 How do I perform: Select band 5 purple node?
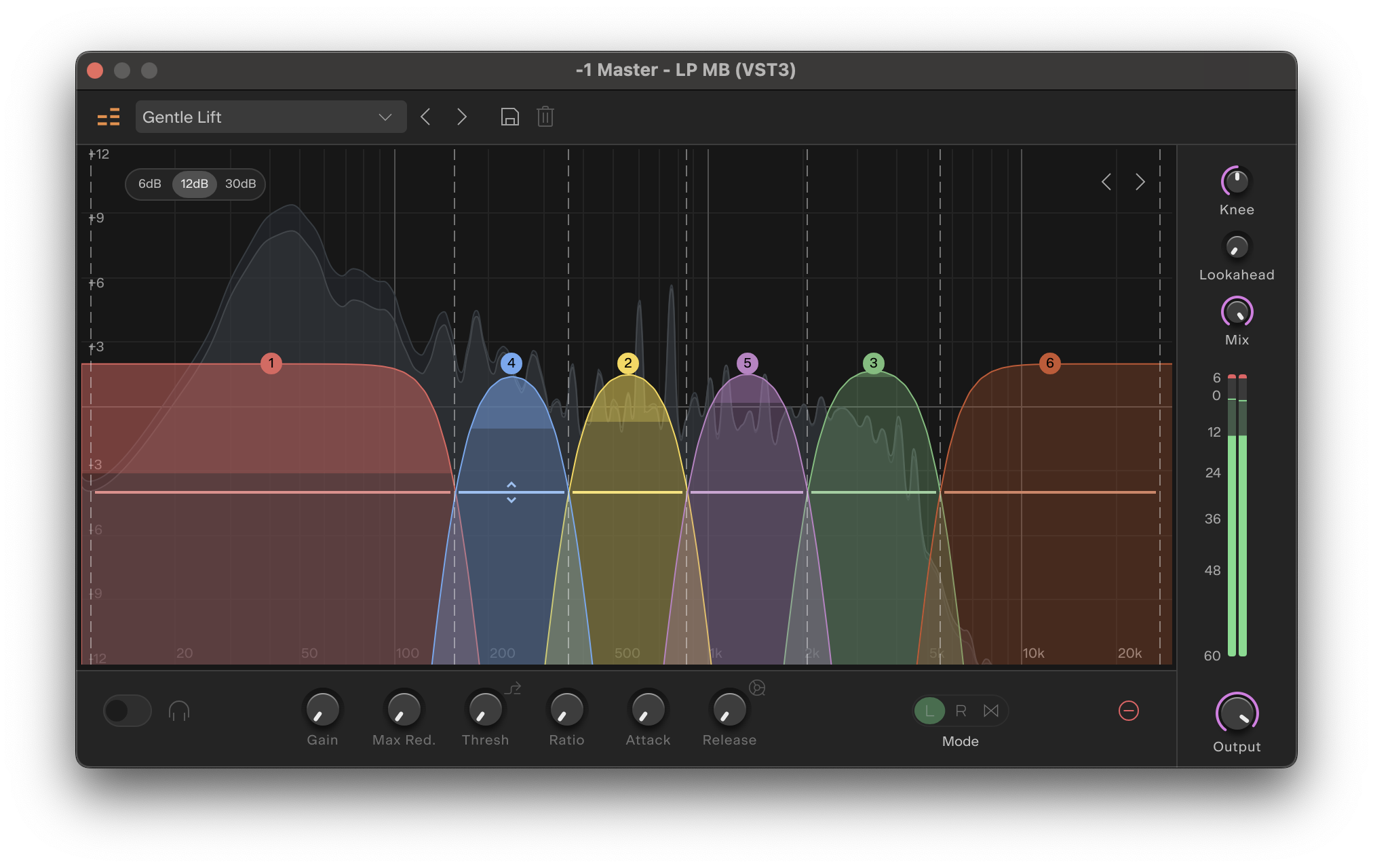[748, 363]
